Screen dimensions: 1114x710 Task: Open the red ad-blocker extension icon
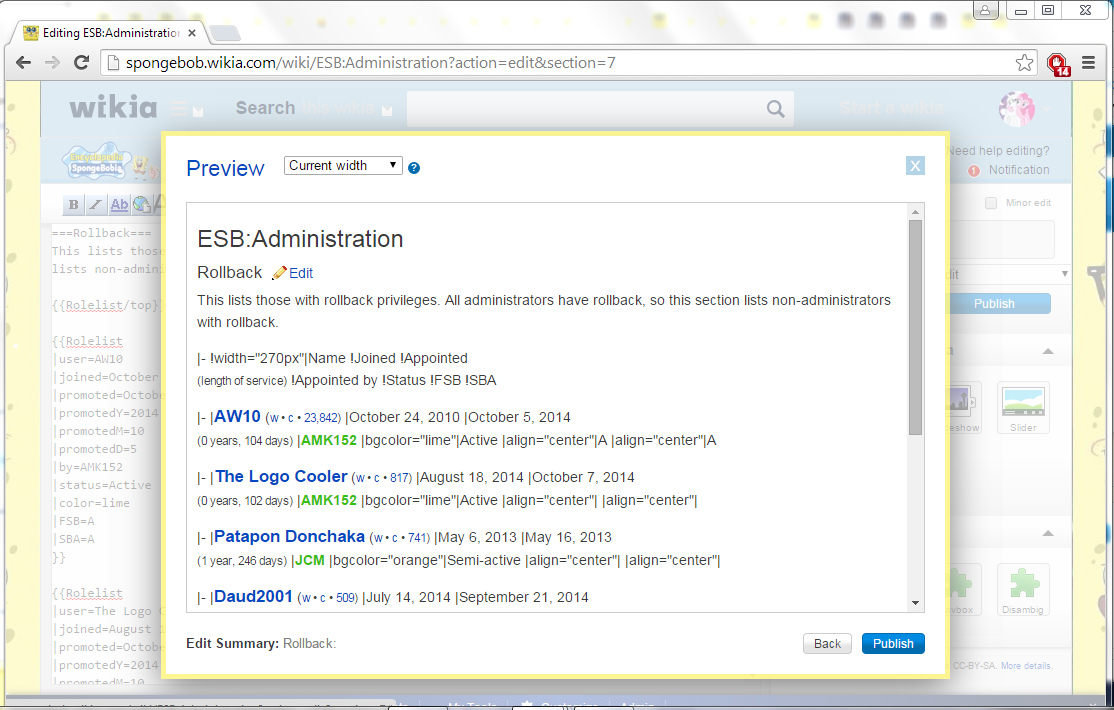(1059, 64)
